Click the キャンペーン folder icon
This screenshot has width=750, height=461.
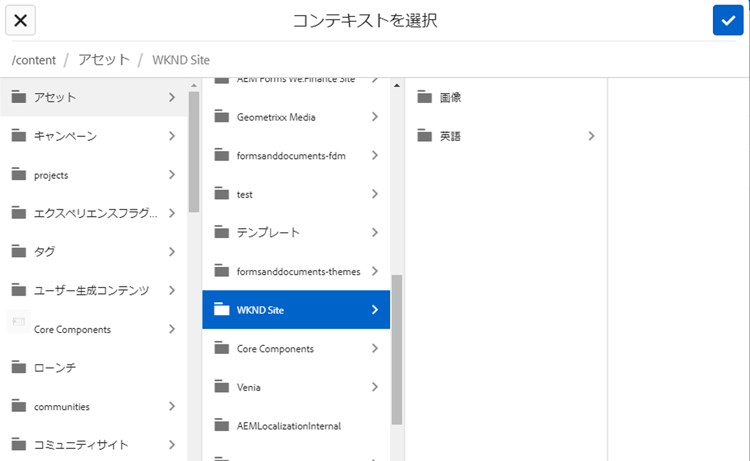click(19, 136)
